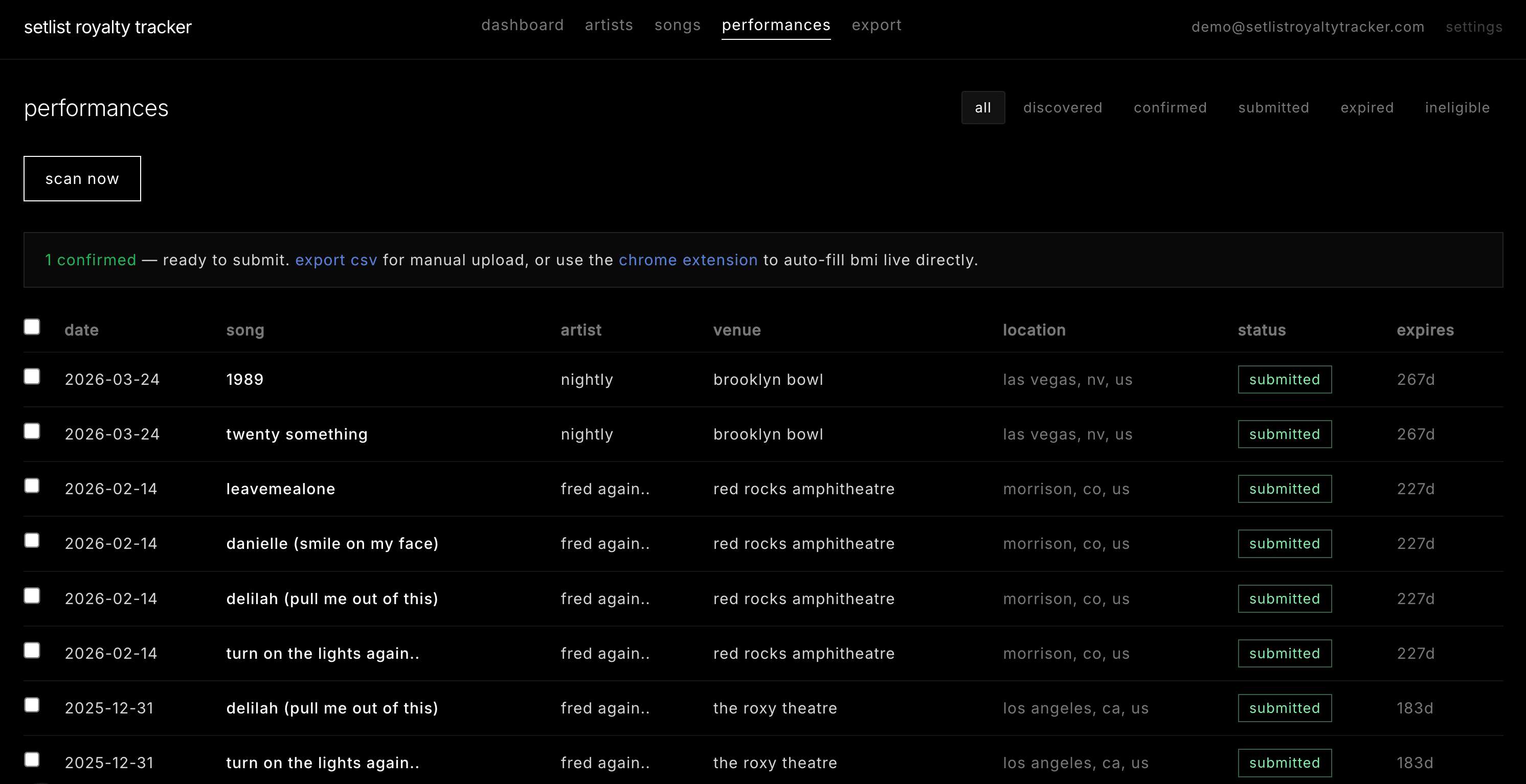This screenshot has height=784, width=1526.
Task: Filter performances by discovered status
Action: (1062, 107)
